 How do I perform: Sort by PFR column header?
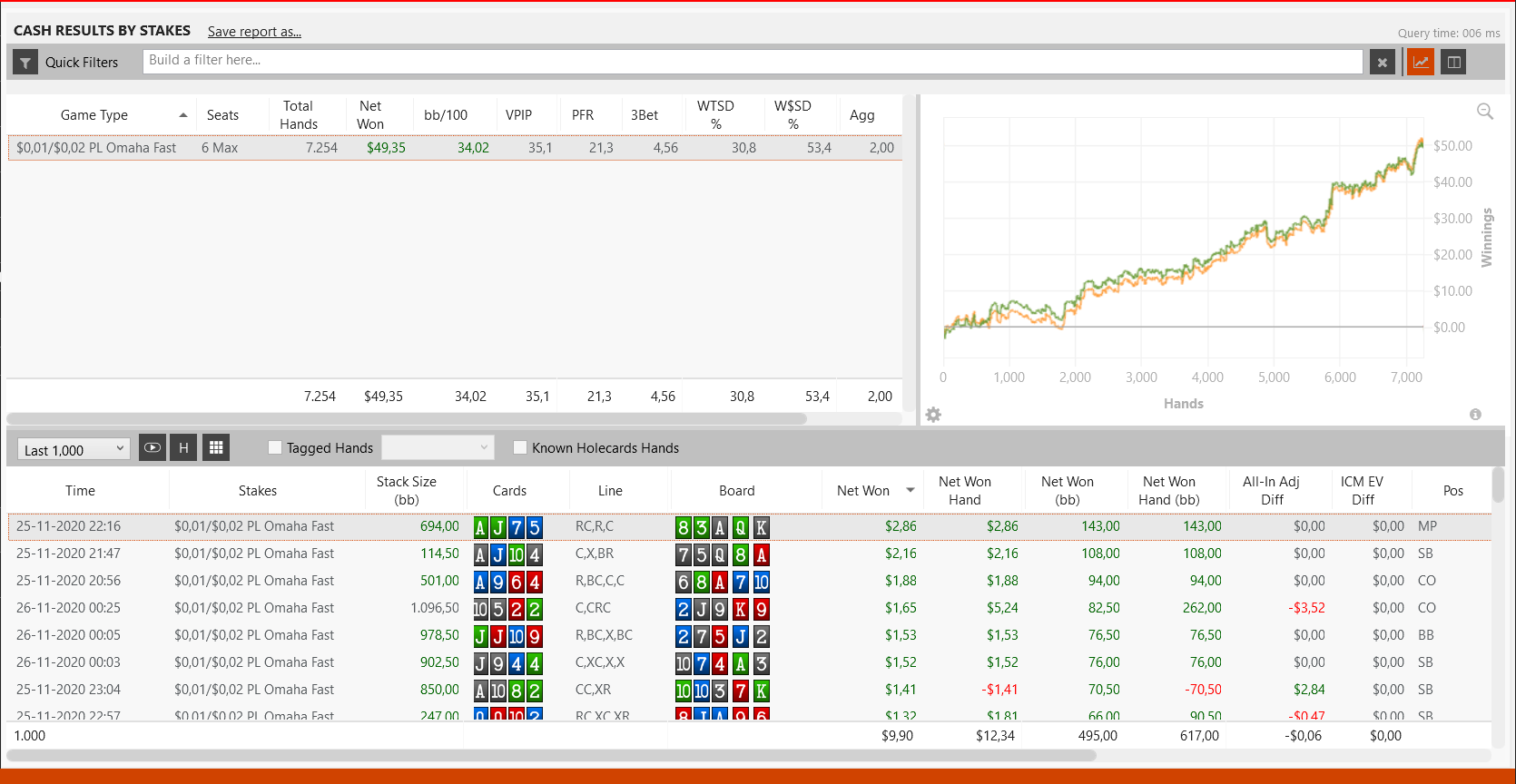(x=583, y=115)
